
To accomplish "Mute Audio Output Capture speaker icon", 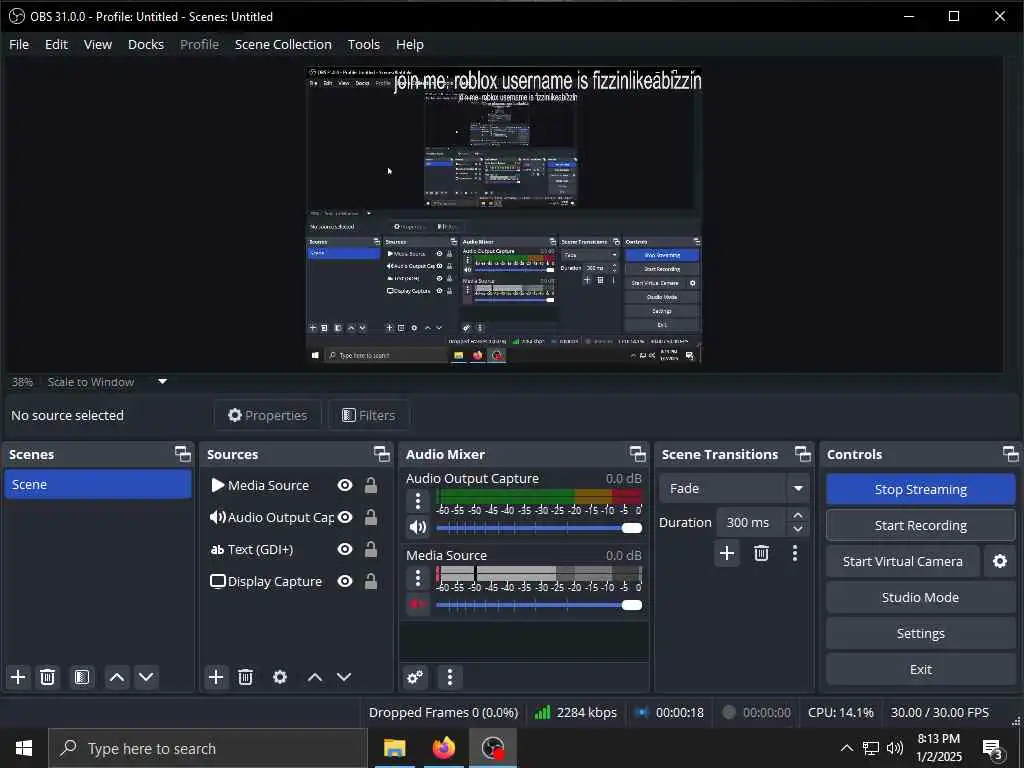I will pyautogui.click(x=418, y=527).
